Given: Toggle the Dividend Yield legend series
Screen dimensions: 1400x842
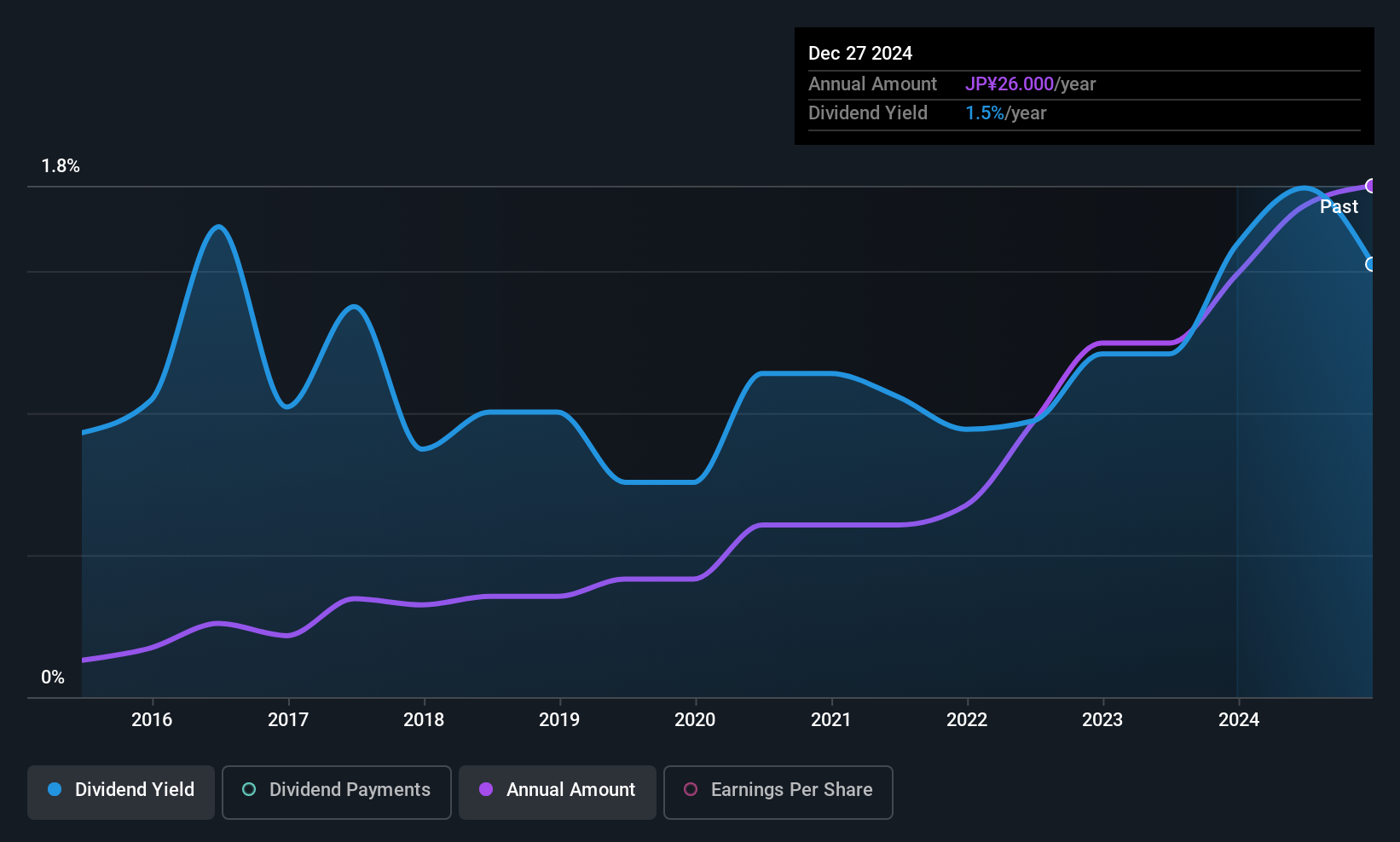Looking at the screenshot, I should click(121, 790).
